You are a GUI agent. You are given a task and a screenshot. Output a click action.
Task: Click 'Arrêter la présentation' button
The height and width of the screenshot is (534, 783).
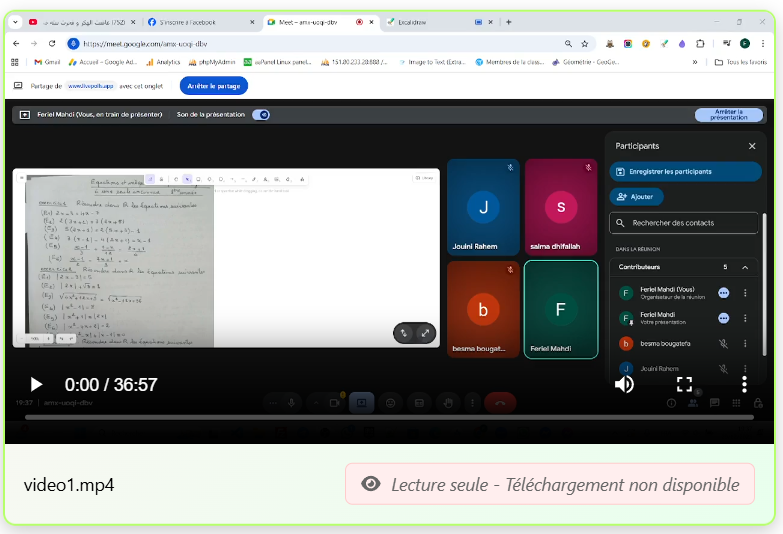pos(728,115)
